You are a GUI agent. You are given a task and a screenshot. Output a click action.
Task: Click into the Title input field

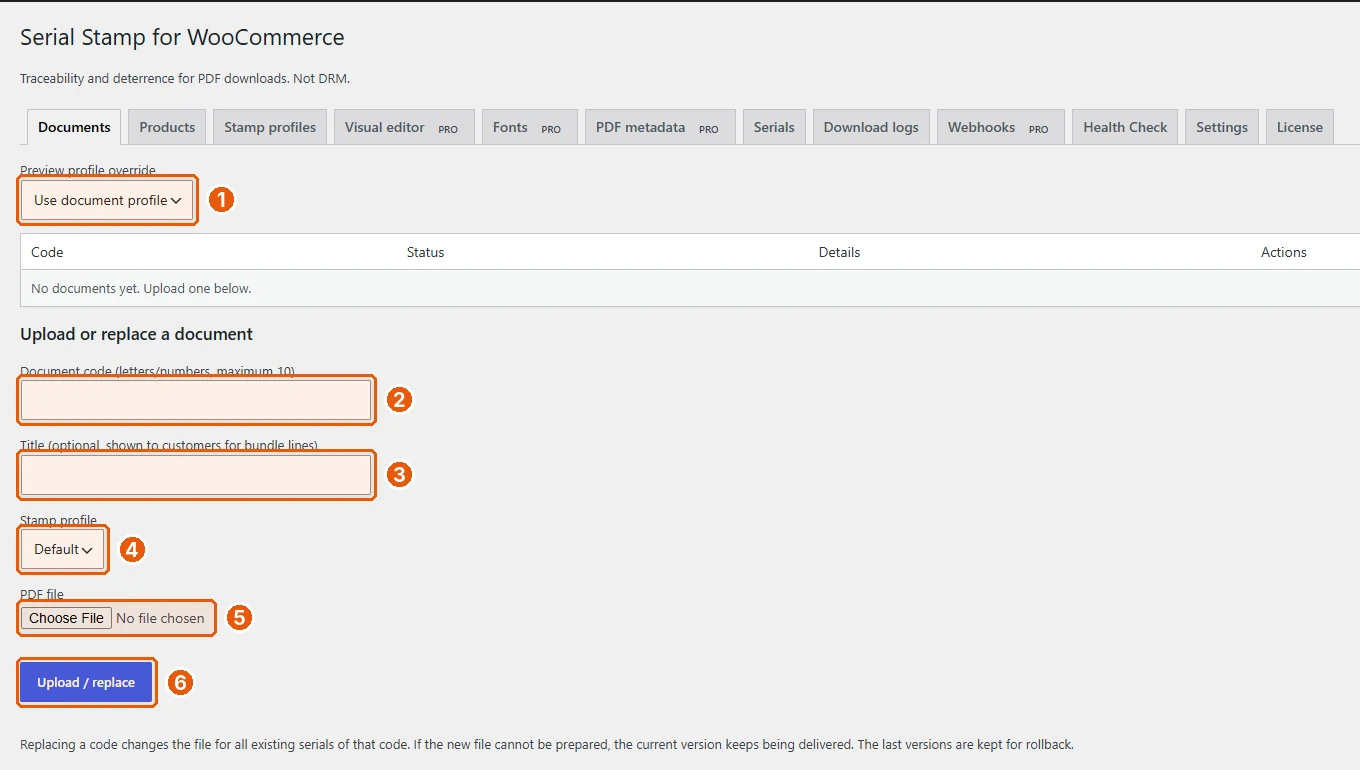click(x=196, y=475)
